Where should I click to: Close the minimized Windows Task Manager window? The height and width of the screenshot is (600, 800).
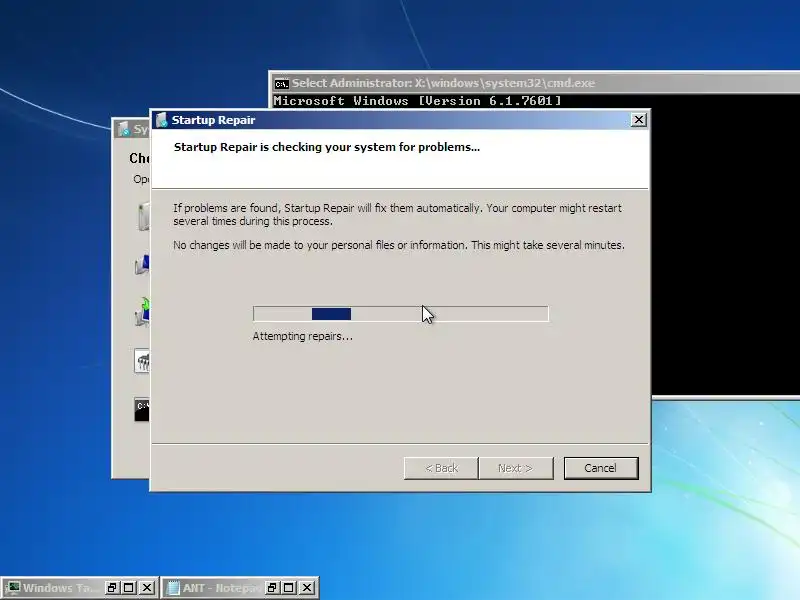147,588
